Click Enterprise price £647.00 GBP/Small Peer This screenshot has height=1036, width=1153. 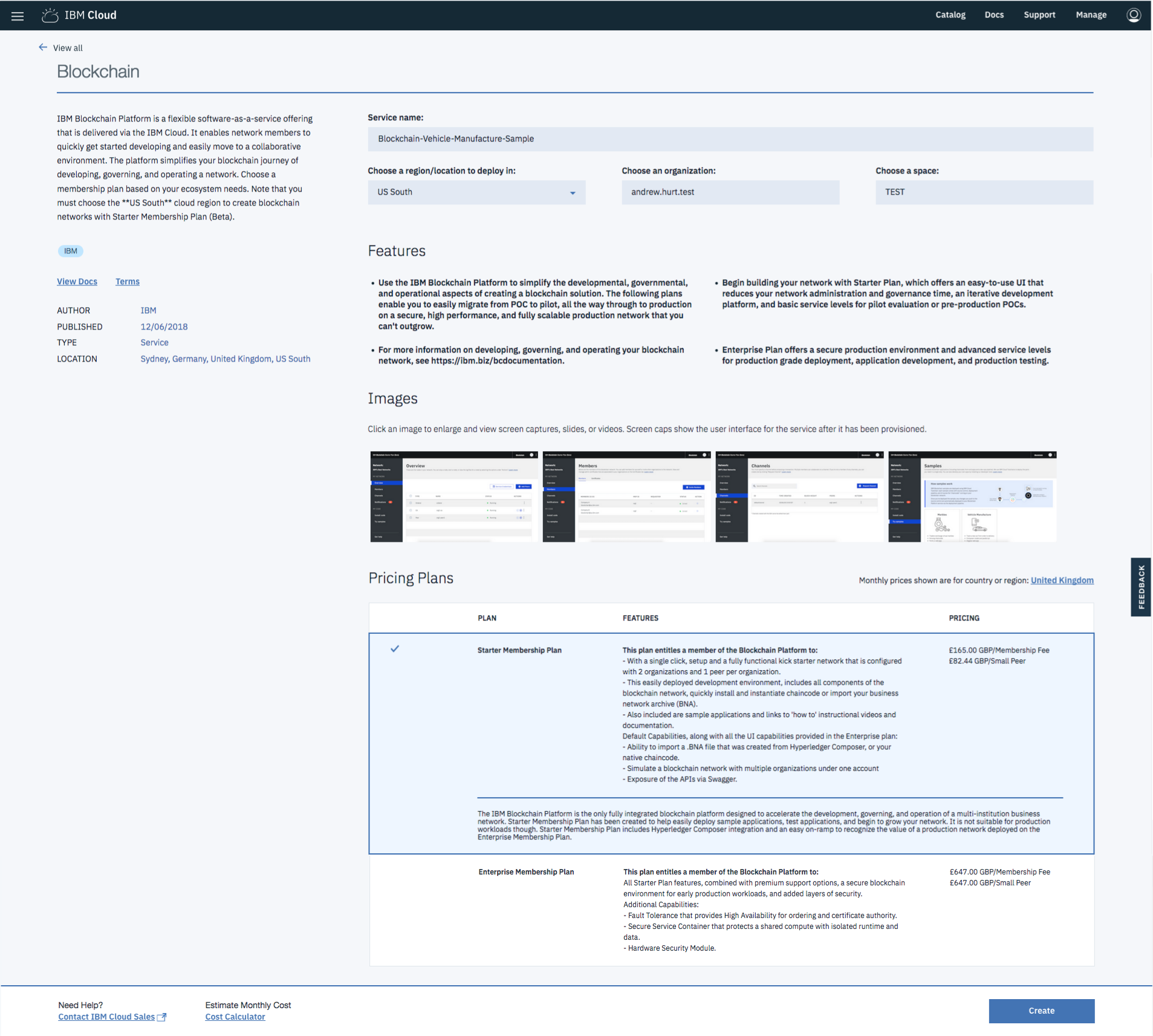(x=990, y=883)
